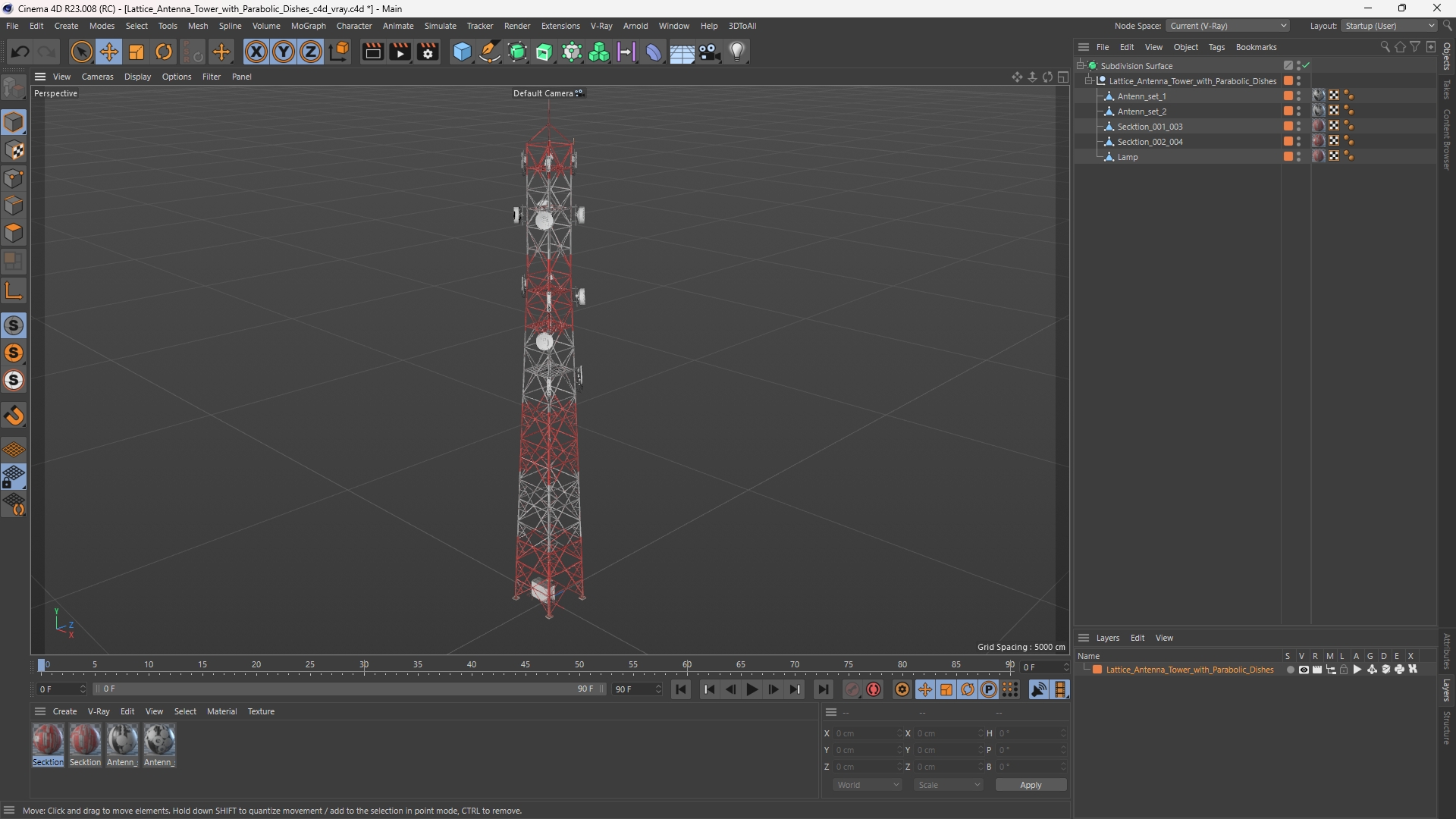This screenshot has height=819, width=1456.
Task: Open viewport Cameras menu
Action: click(x=97, y=77)
